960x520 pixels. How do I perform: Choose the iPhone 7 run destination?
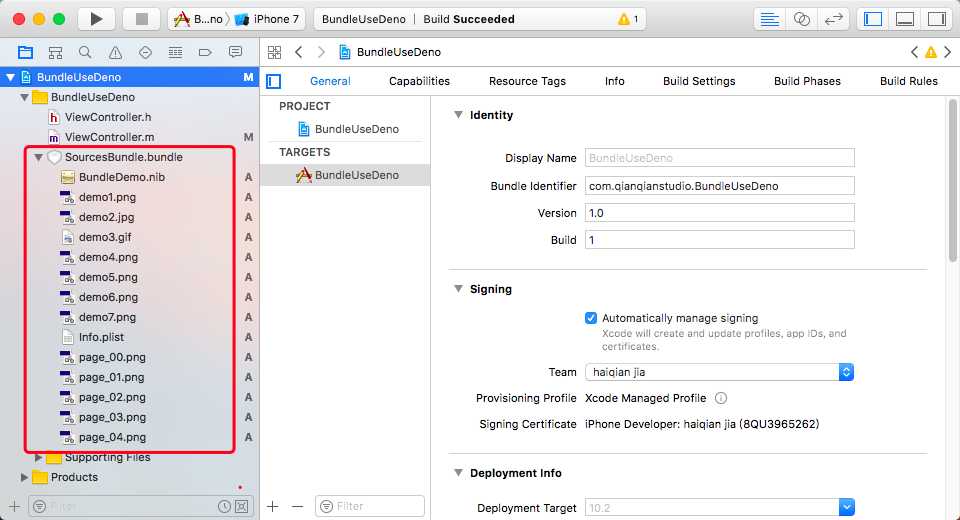click(x=267, y=19)
